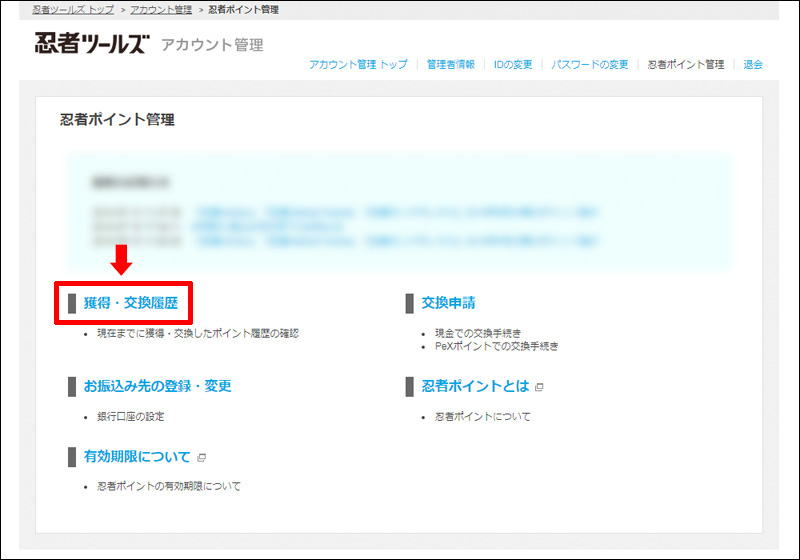Viewport: 800px width, 560px height.
Task: Open お振込み先の登録・変更 link
Action: 158,386
